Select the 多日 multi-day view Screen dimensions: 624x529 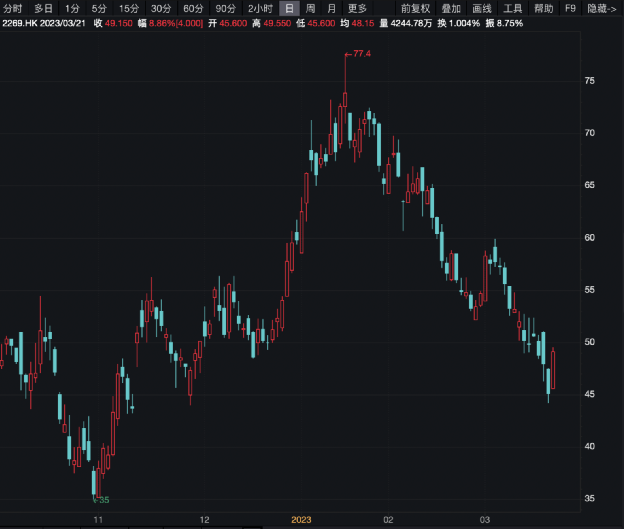click(x=43, y=8)
